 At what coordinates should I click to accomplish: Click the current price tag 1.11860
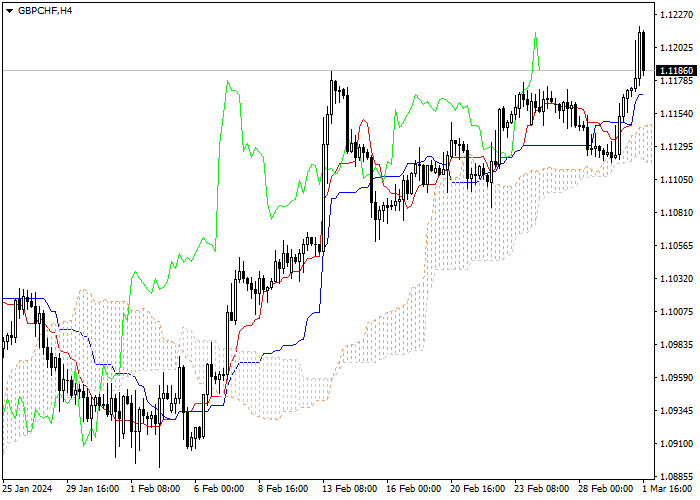[x=676, y=71]
